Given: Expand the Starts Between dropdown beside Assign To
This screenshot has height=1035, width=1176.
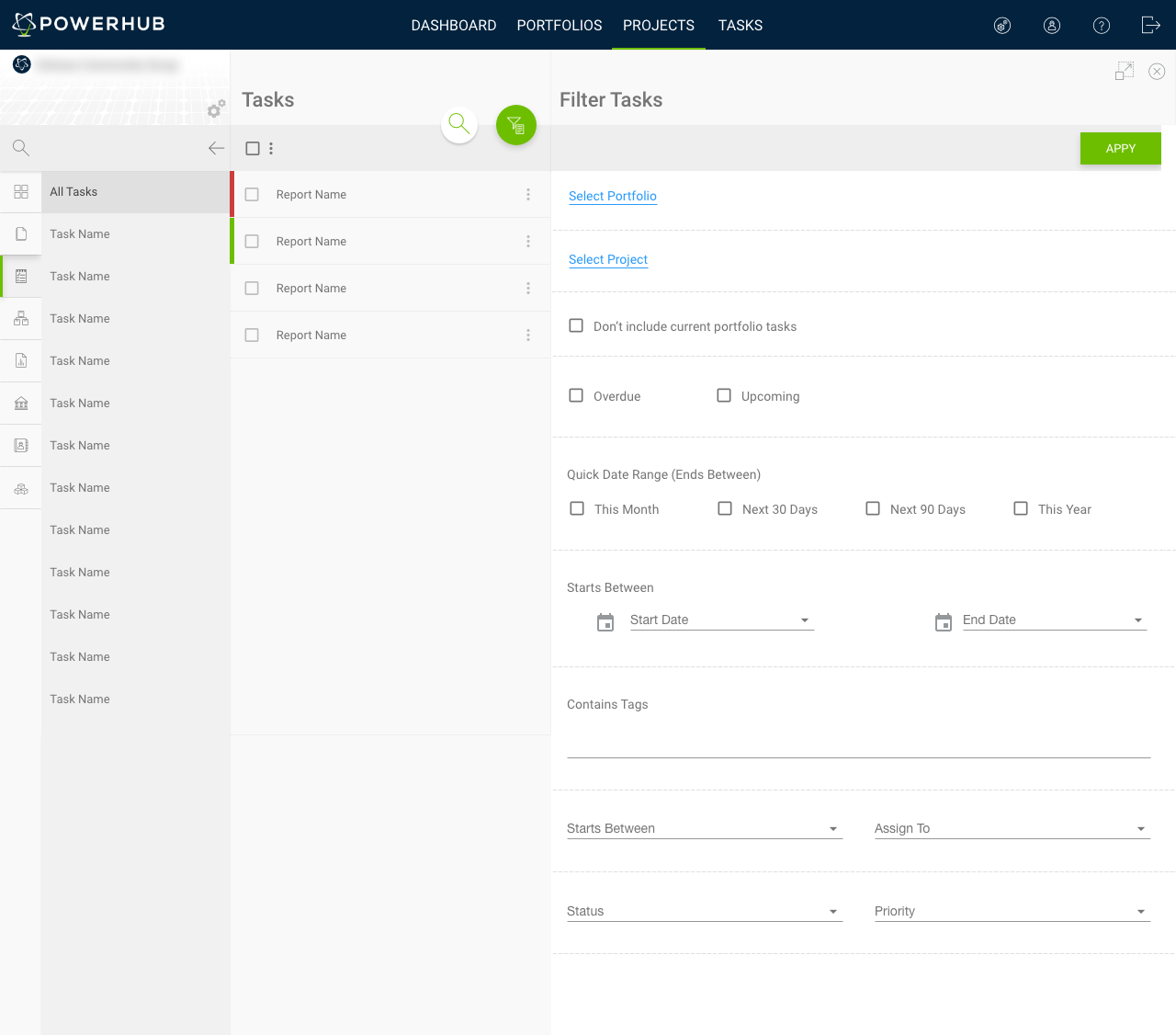Looking at the screenshot, I should [705, 828].
